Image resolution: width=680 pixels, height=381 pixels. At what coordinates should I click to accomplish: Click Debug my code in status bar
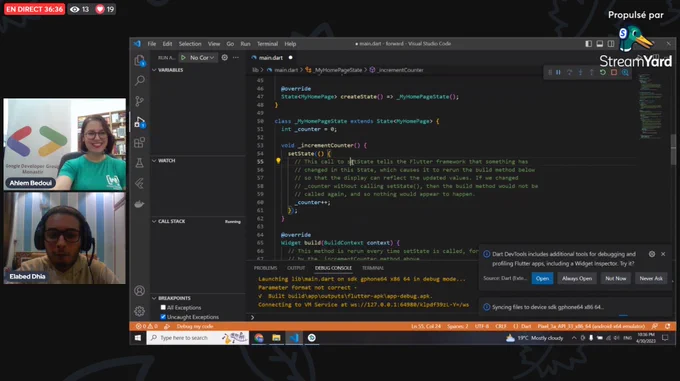point(195,326)
